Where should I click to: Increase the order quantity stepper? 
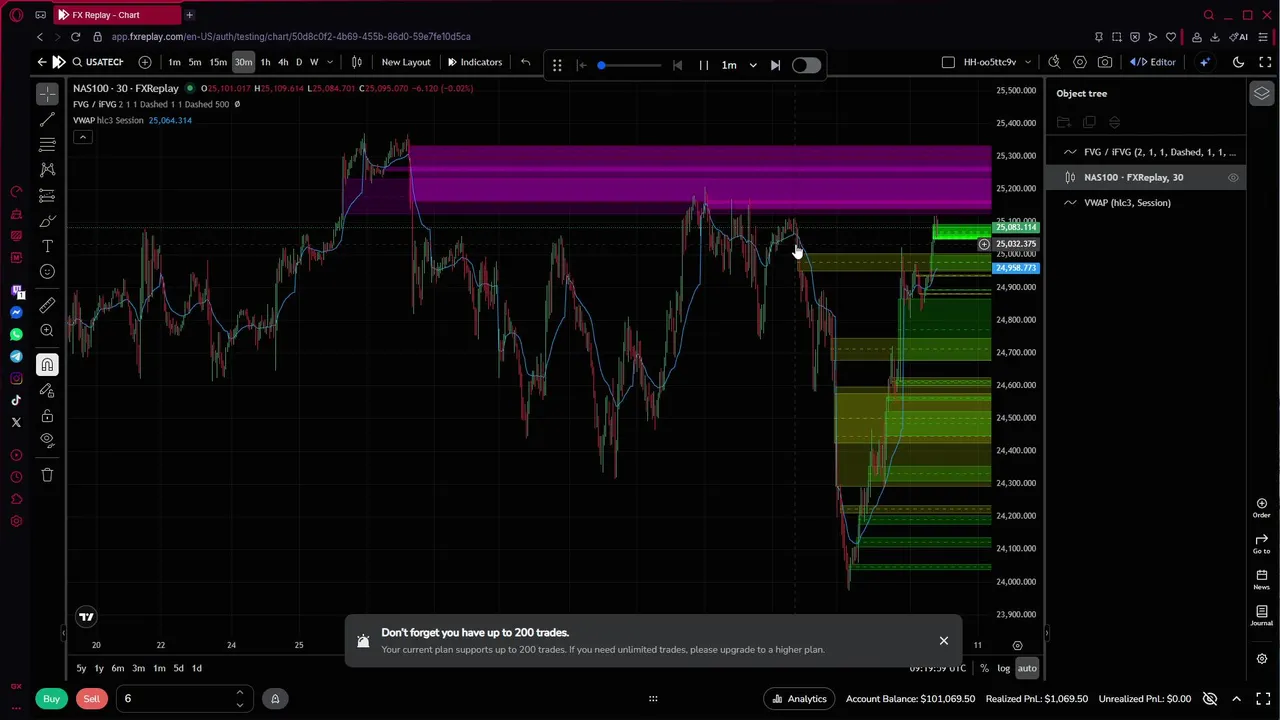239,693
